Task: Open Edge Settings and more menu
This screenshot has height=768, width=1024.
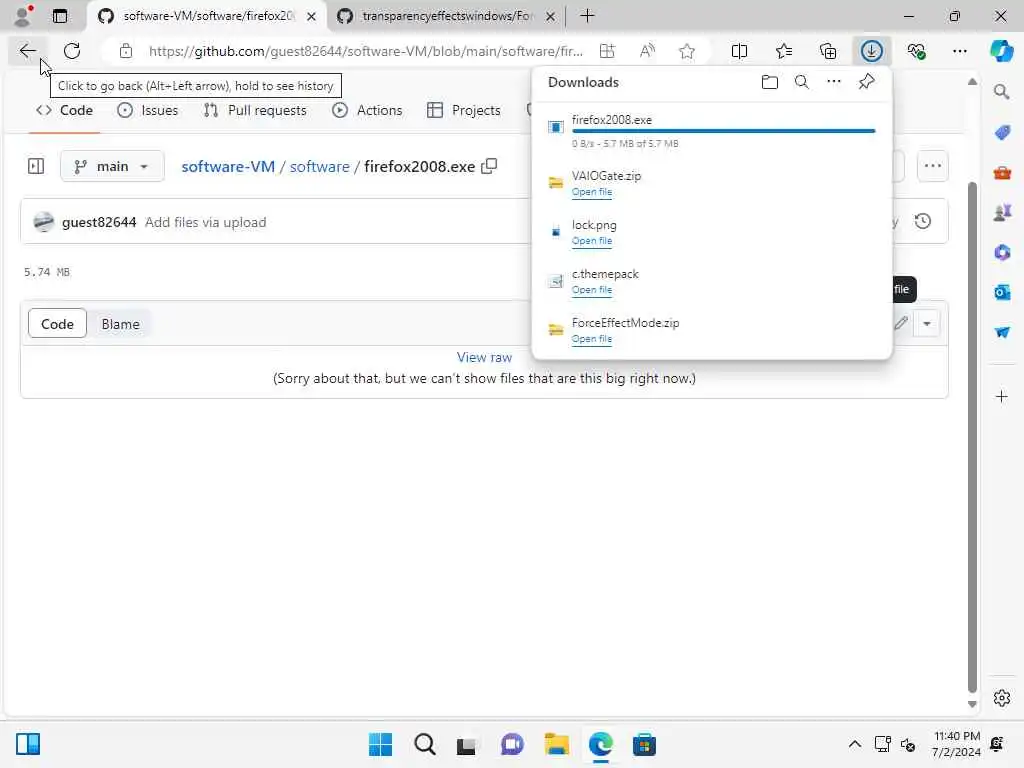Action: (x=960, y=51)
